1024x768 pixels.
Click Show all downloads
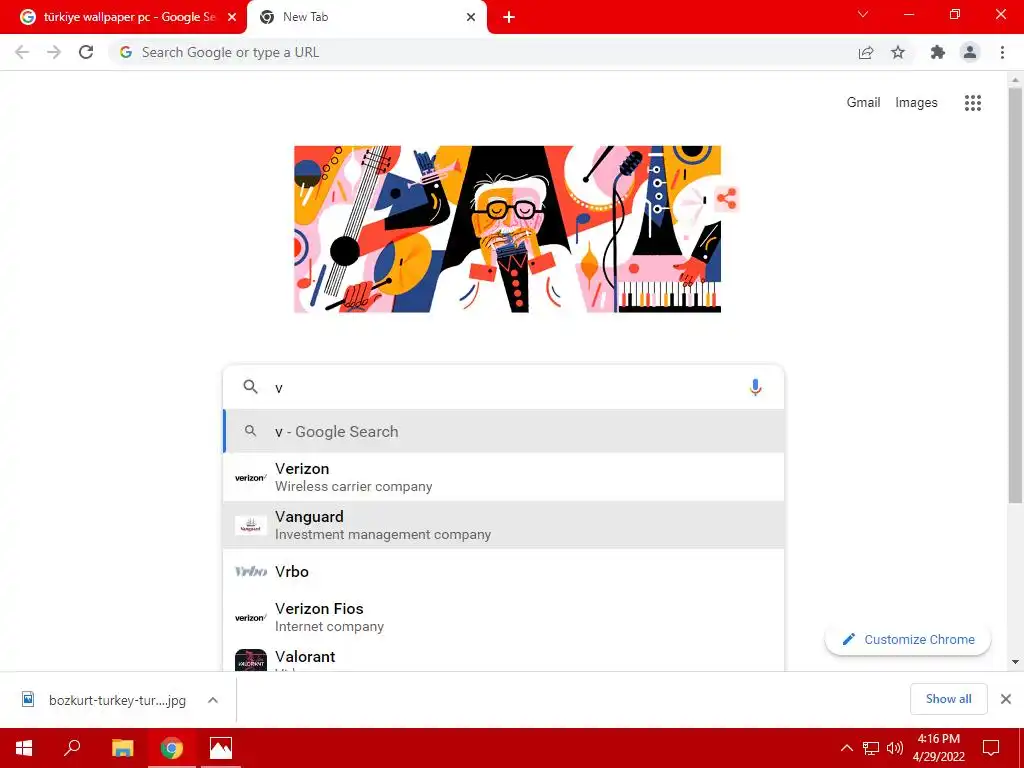pos(948,699)
